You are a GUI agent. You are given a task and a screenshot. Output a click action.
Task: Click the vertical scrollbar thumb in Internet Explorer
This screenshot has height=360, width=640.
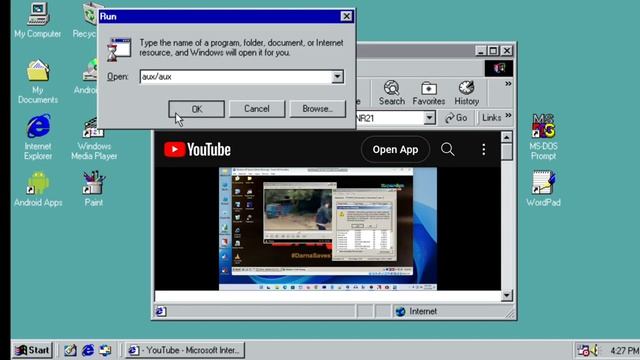click(x=507, y=152)
